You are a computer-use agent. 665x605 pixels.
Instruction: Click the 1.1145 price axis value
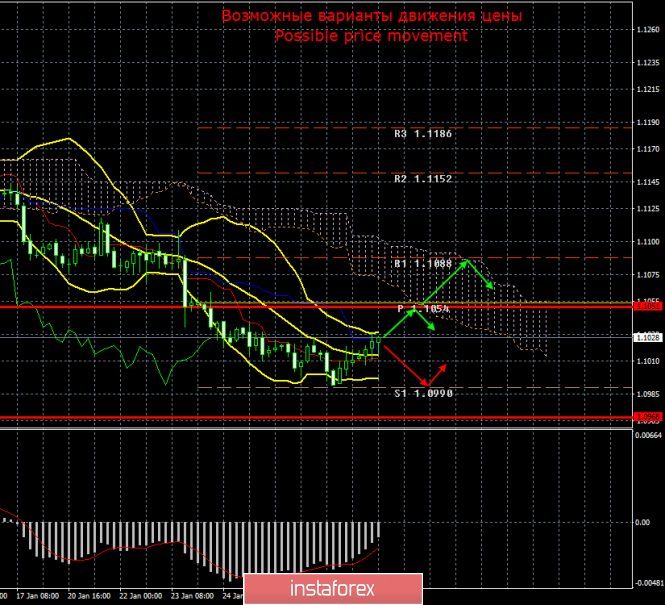coord(648,182)
